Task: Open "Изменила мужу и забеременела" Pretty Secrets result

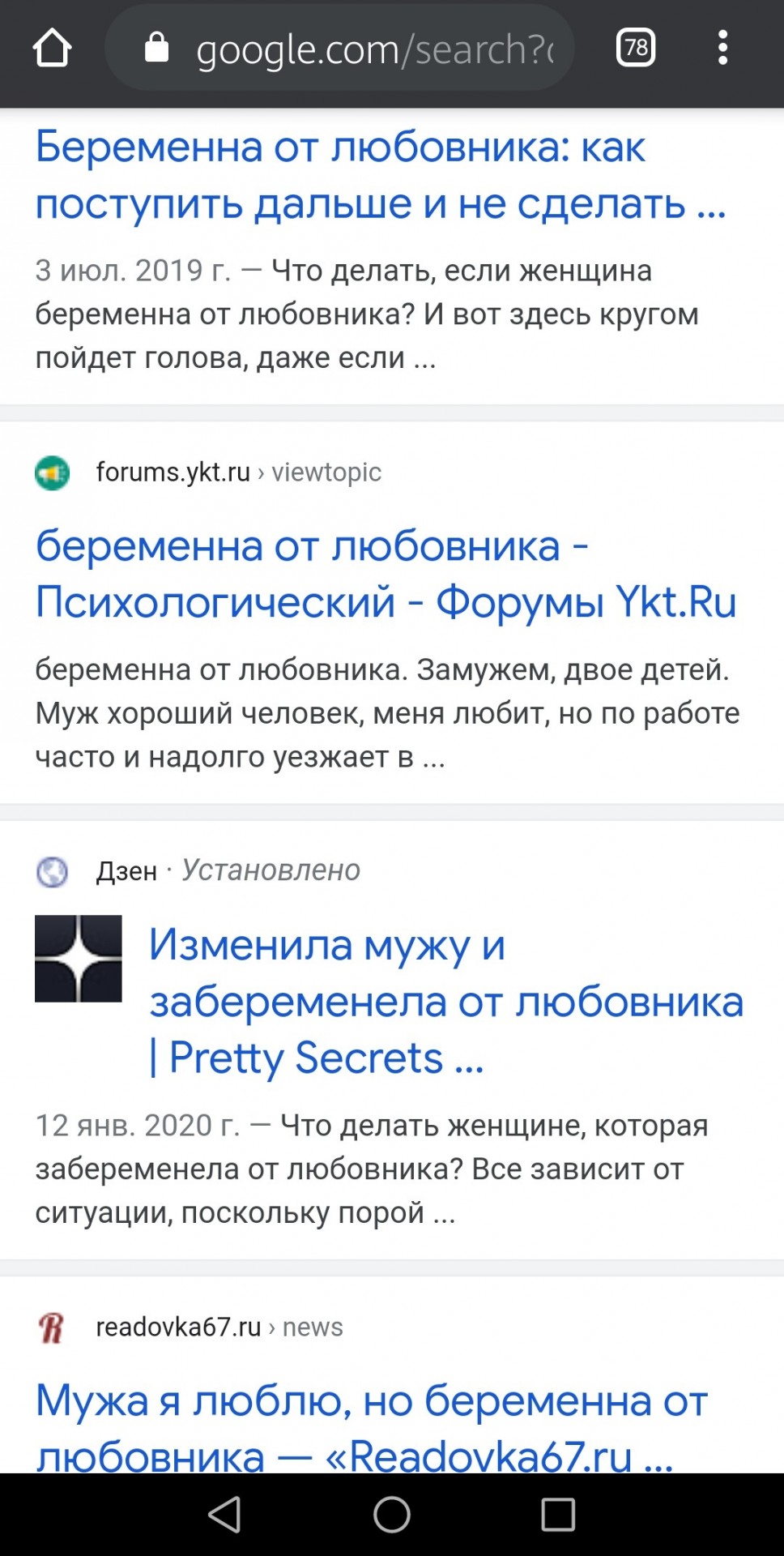Action: (x=445, y=1001)
